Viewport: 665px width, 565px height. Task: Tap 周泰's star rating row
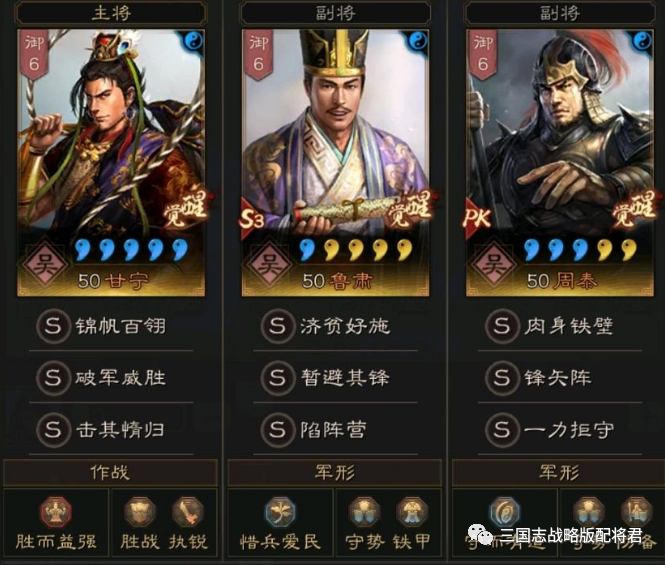pyautogui.click(x=580, y=249)
